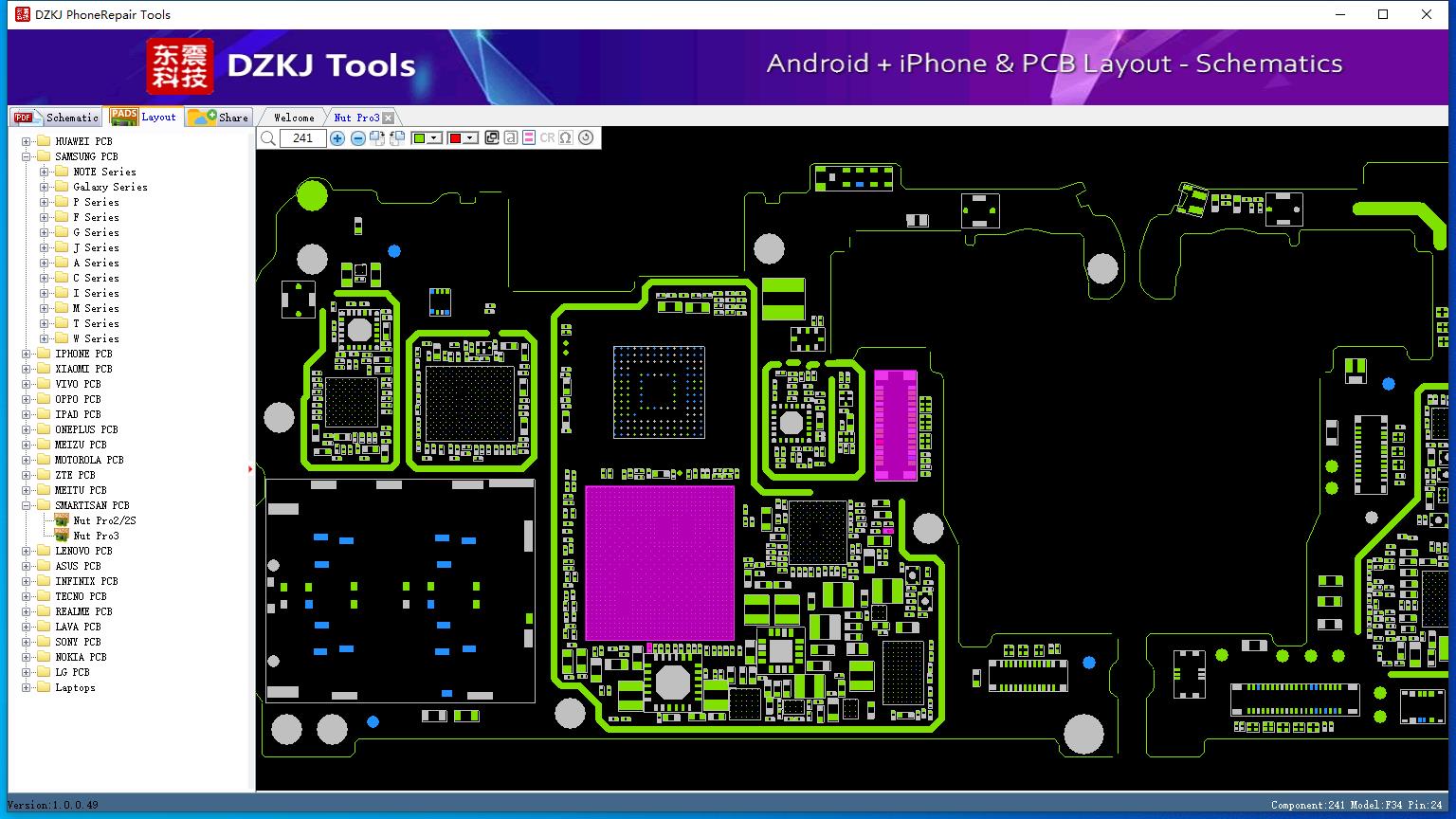Click the circular reset view icon
The width and height of the screenshot is (1456, 819).
[586, 137]
